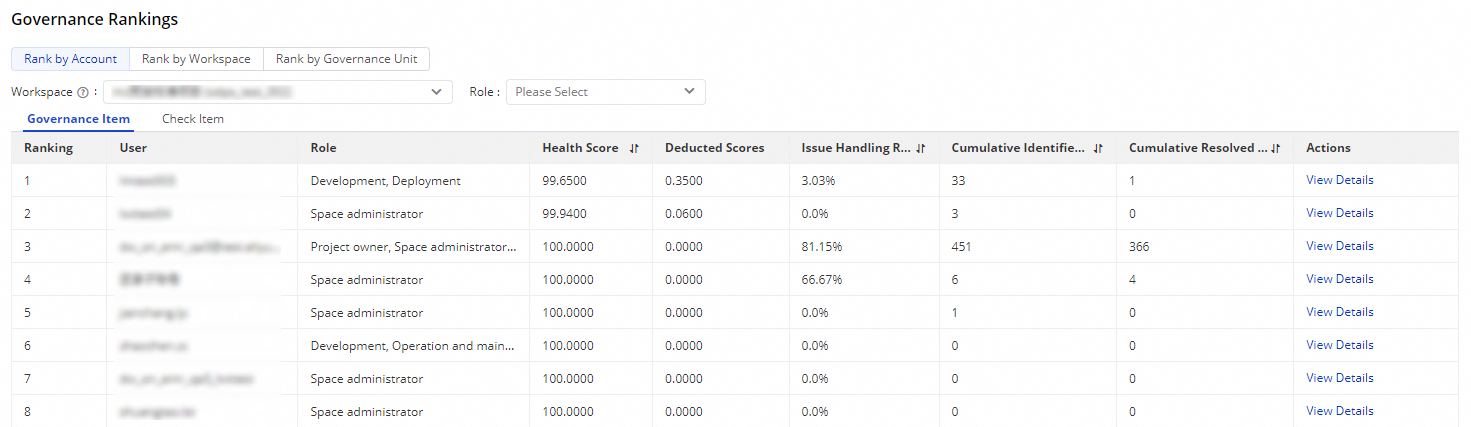Screen dimensions: 1471x427
Task: View Details for ranking 4 row
Action: 1340,279
